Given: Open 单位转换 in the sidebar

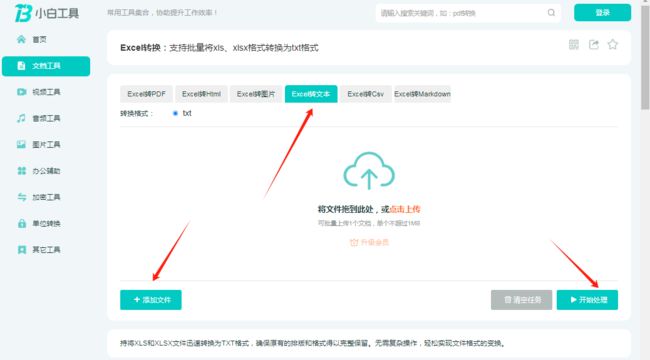Looking at the screenshot, I should 39,224.
